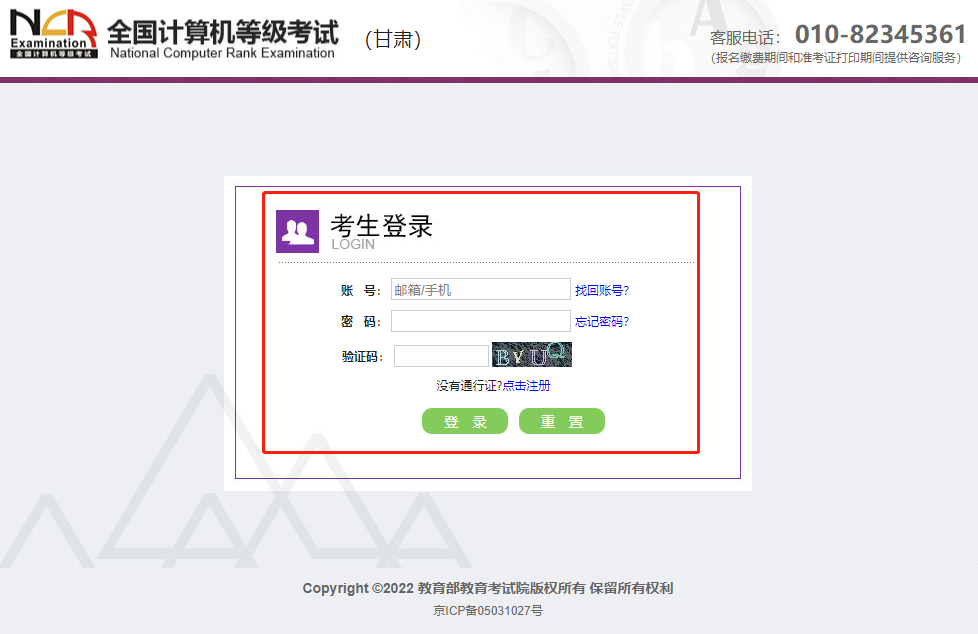Click the (甘肃) province label
Image resolution: width=978 pixels, height=634 pixels.
point(393,39)
